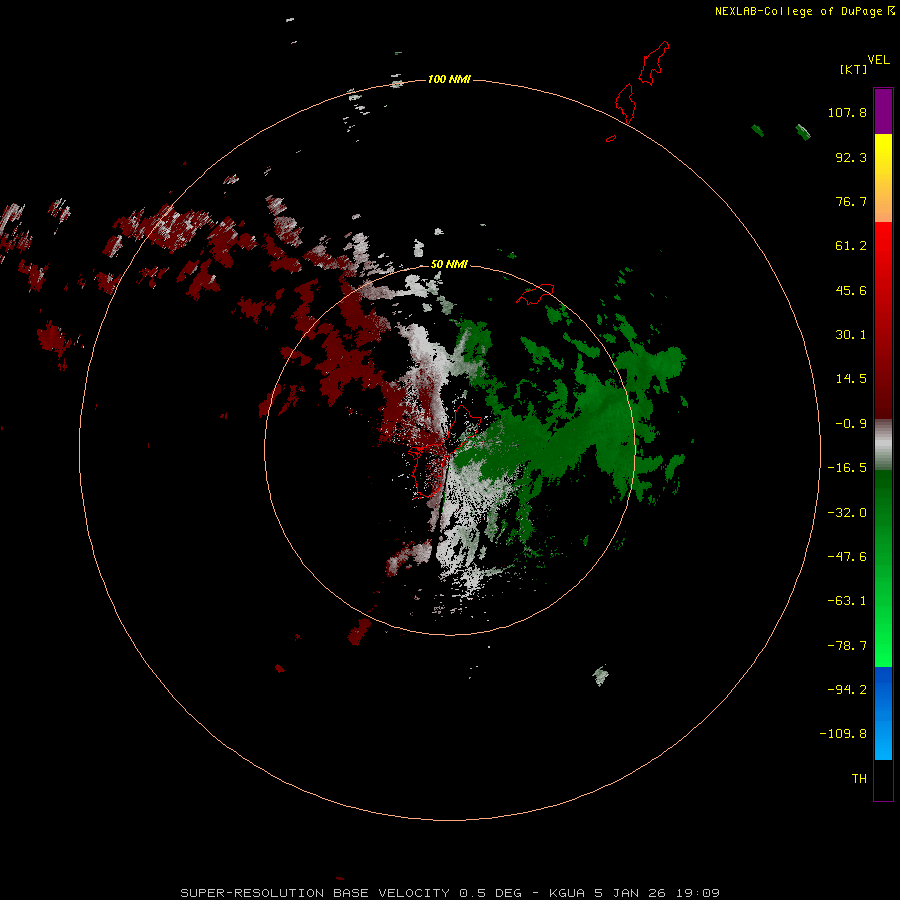Image resolution: width=900 pixels, height=900 pixels.
Task: Click the -94.2 velocity legend value
Action: tap(847, 689)
